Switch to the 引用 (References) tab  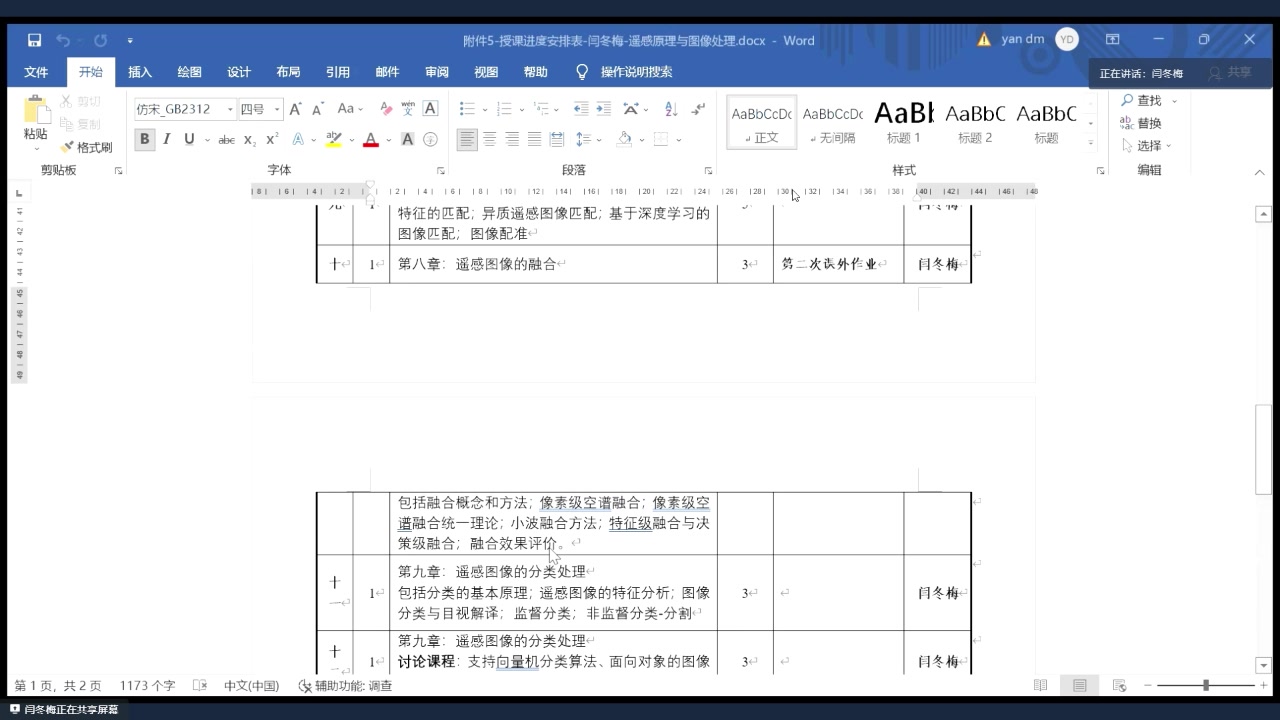click(x=338, y=72)
